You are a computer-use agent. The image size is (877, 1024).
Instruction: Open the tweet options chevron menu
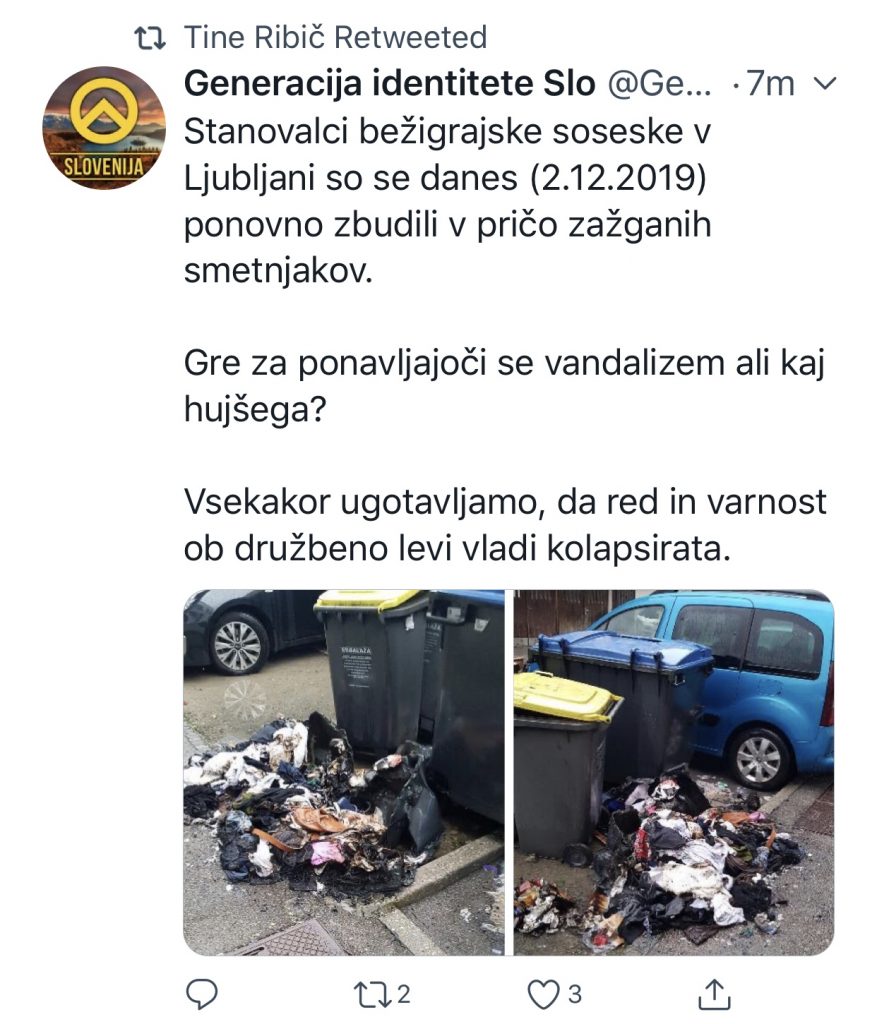point(825,84)
